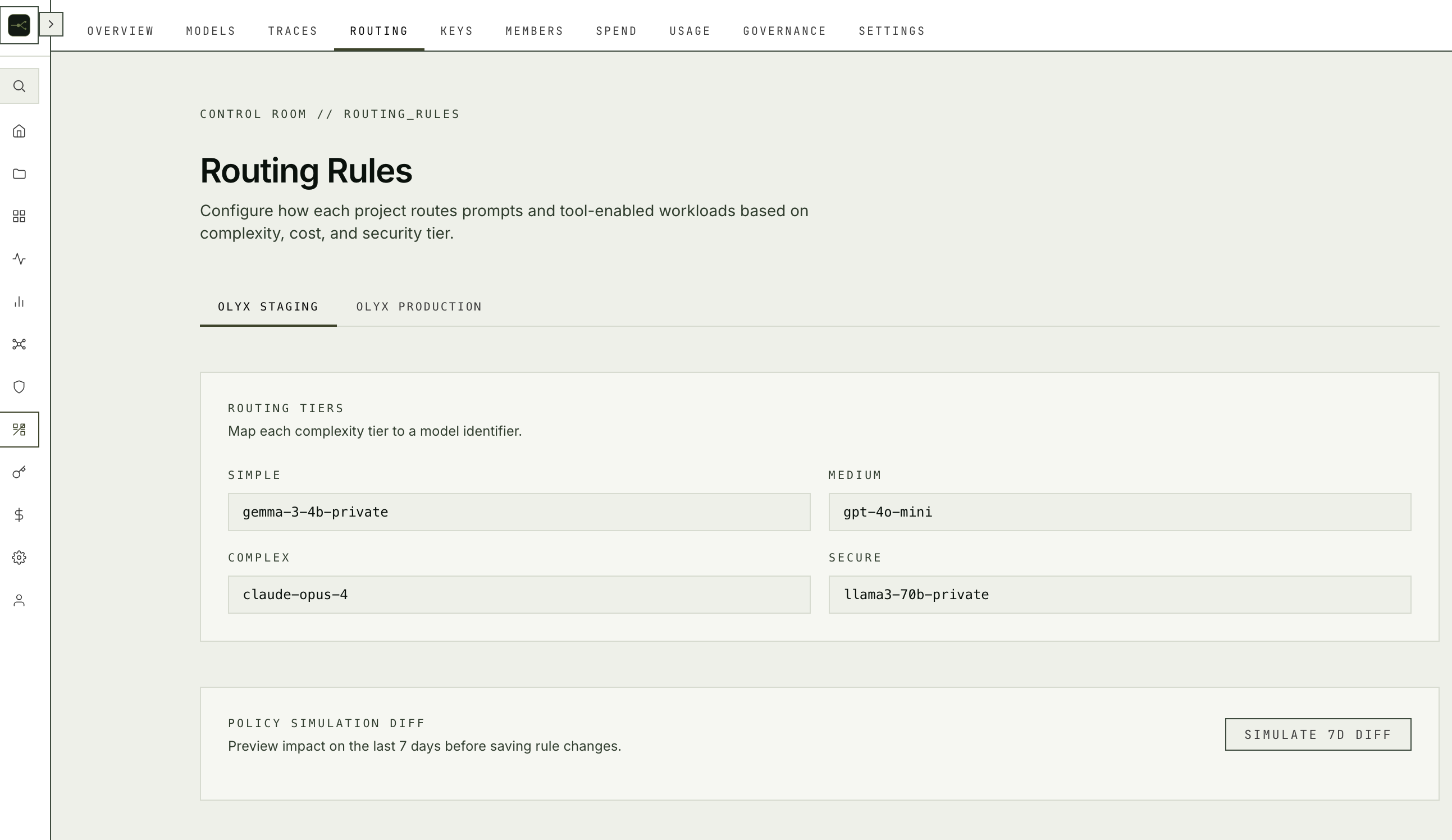Screen dimensions: 1452x840
Task: Select the OLYX STAGING project tab
Action: [x=268, y=307]
